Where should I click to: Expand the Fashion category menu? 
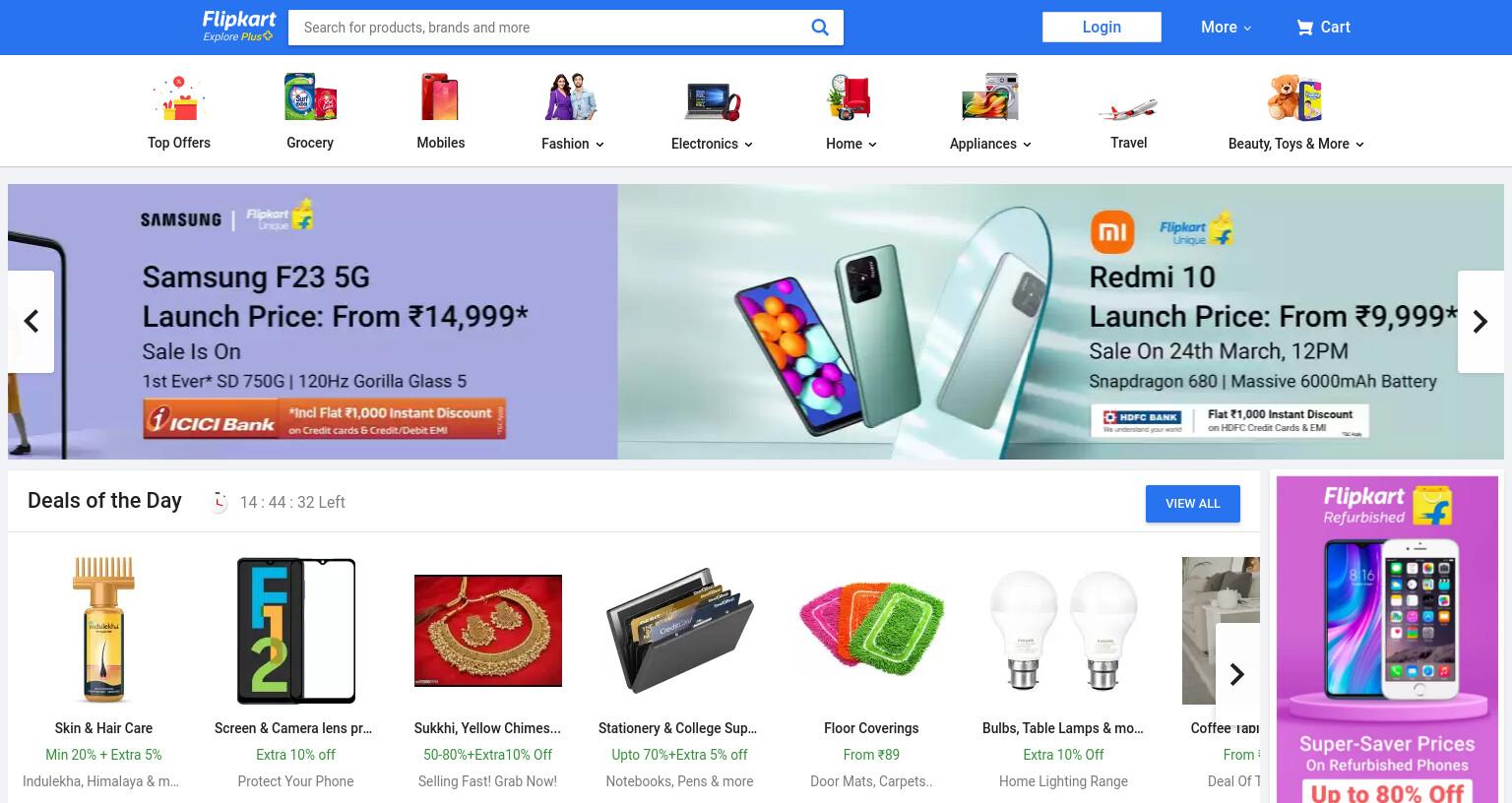572,144
